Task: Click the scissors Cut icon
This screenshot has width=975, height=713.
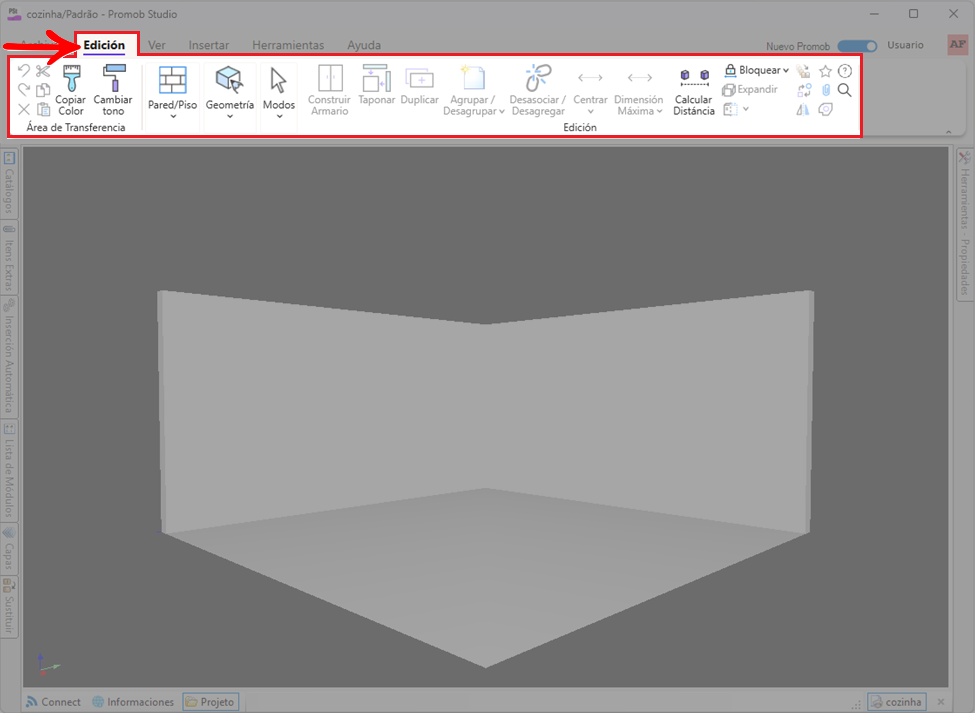Action: coord(43,71)
